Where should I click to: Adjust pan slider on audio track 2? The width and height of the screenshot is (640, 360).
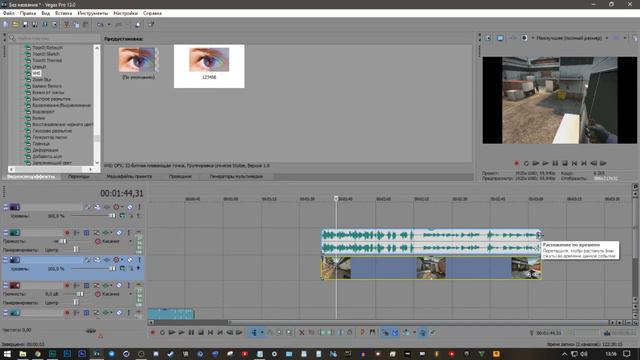pyautogui.click(x=76, y=249)
